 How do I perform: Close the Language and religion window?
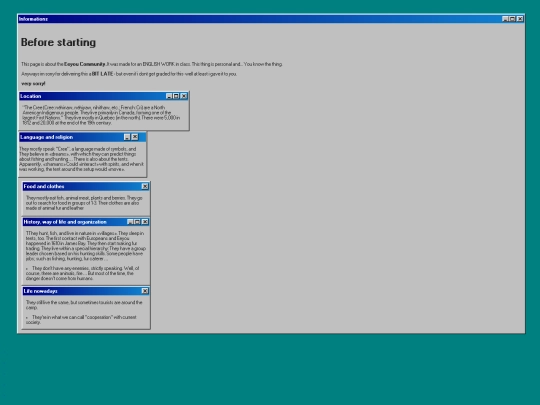point(135,137)
